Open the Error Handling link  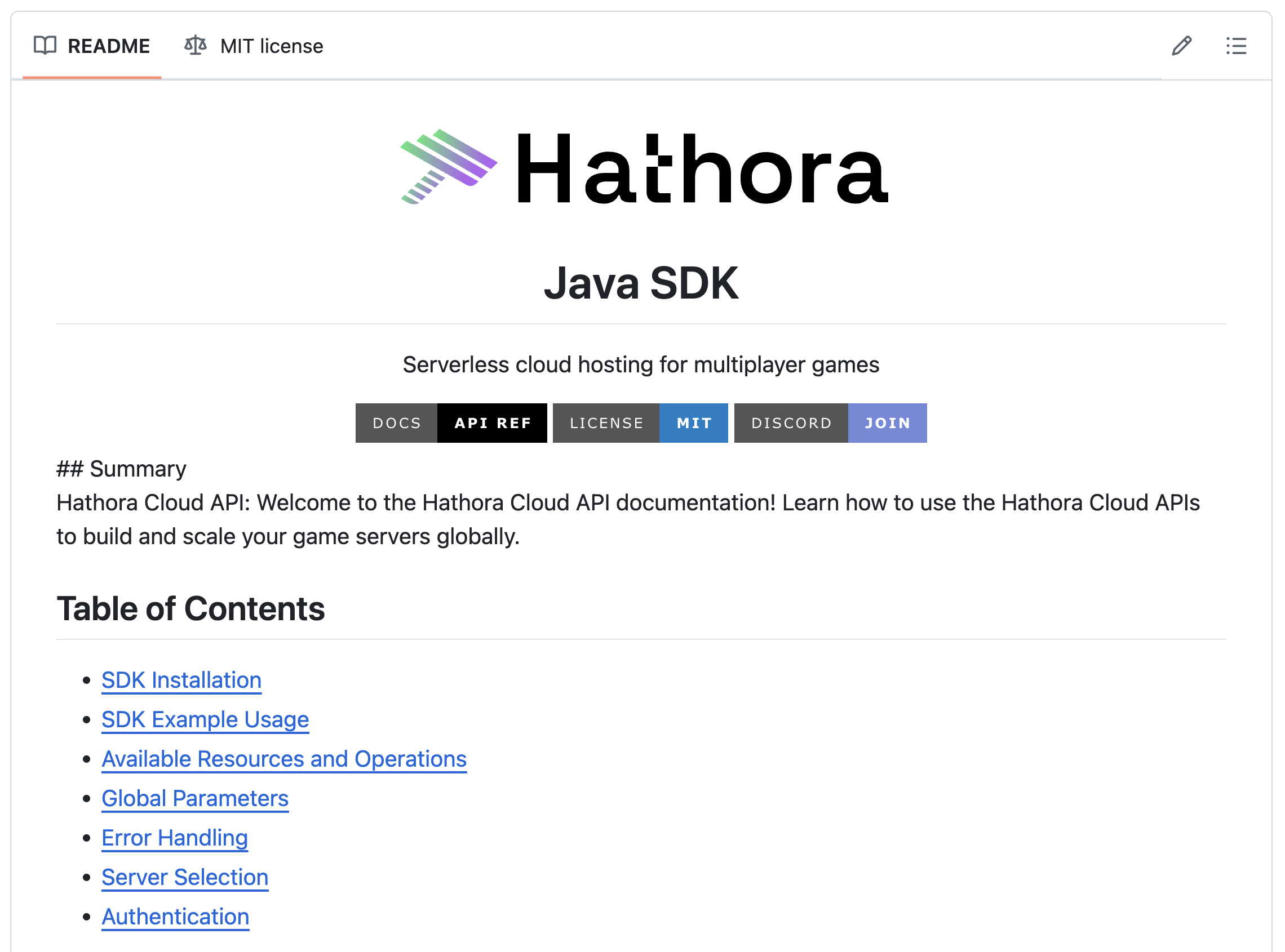coord(175,837)
